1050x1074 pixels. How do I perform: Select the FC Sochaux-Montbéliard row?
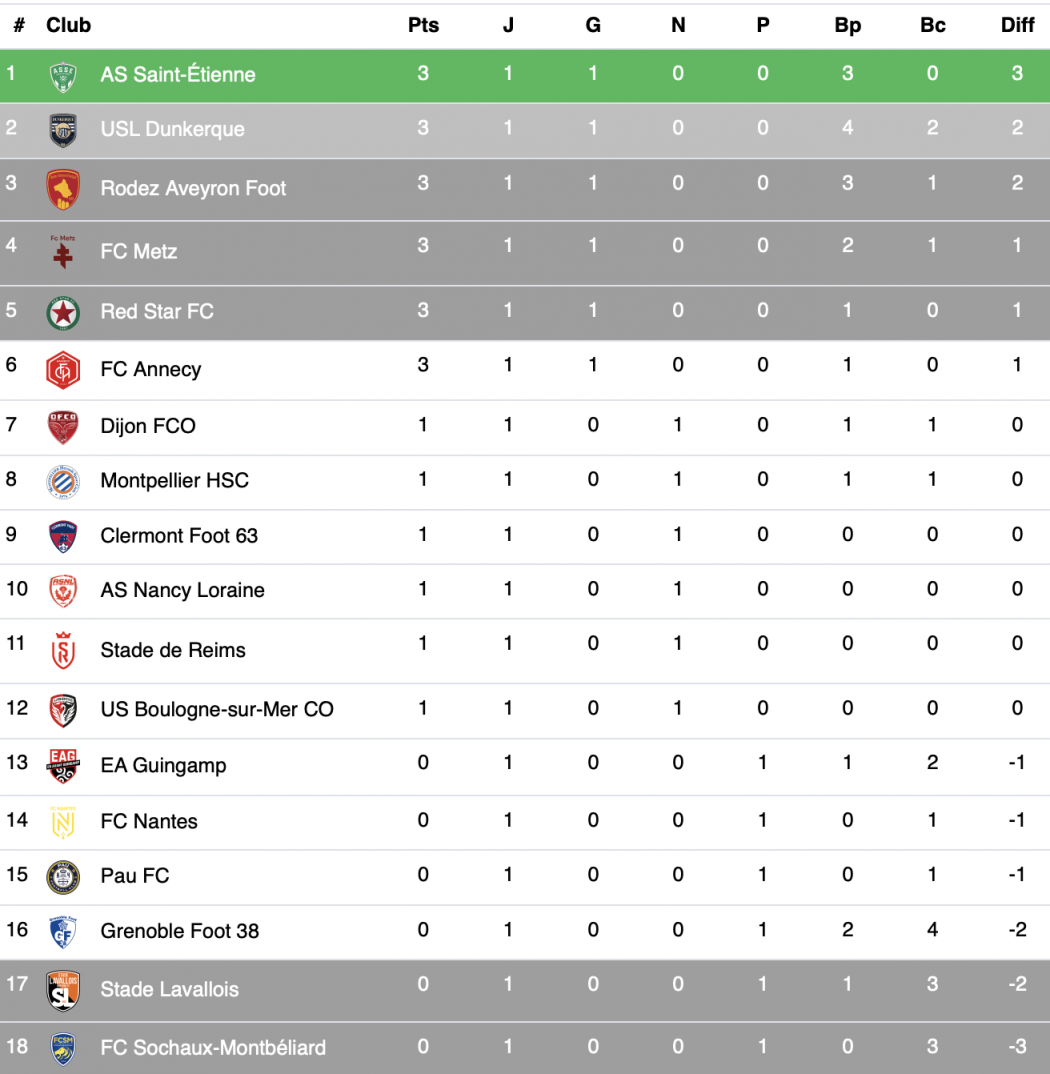tap(525, 1048)
